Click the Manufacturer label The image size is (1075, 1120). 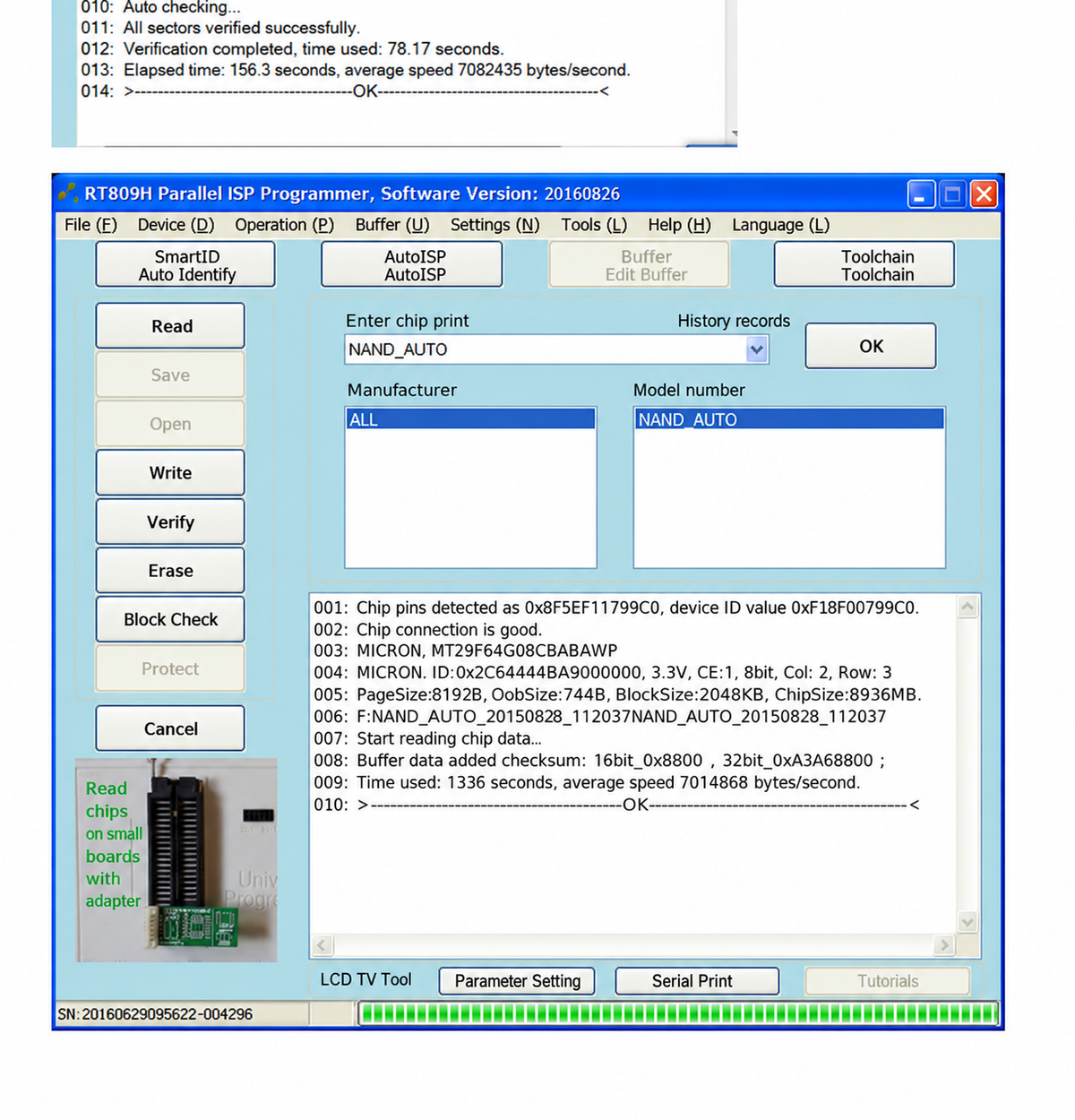pyautogui.click(x=401, y=390)
